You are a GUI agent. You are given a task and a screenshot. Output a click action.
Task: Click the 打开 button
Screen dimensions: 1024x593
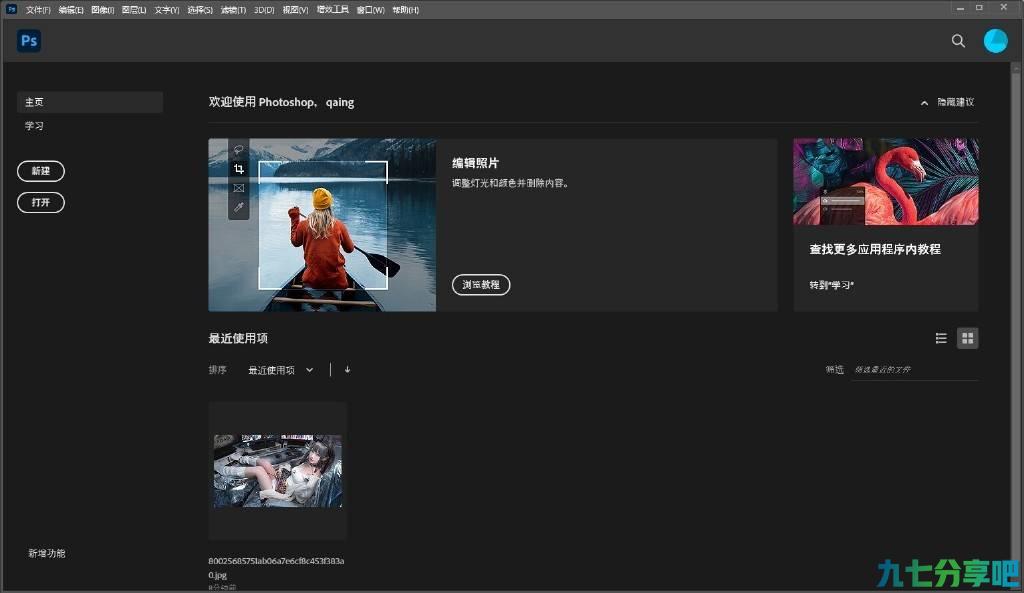tap(40, 202)
